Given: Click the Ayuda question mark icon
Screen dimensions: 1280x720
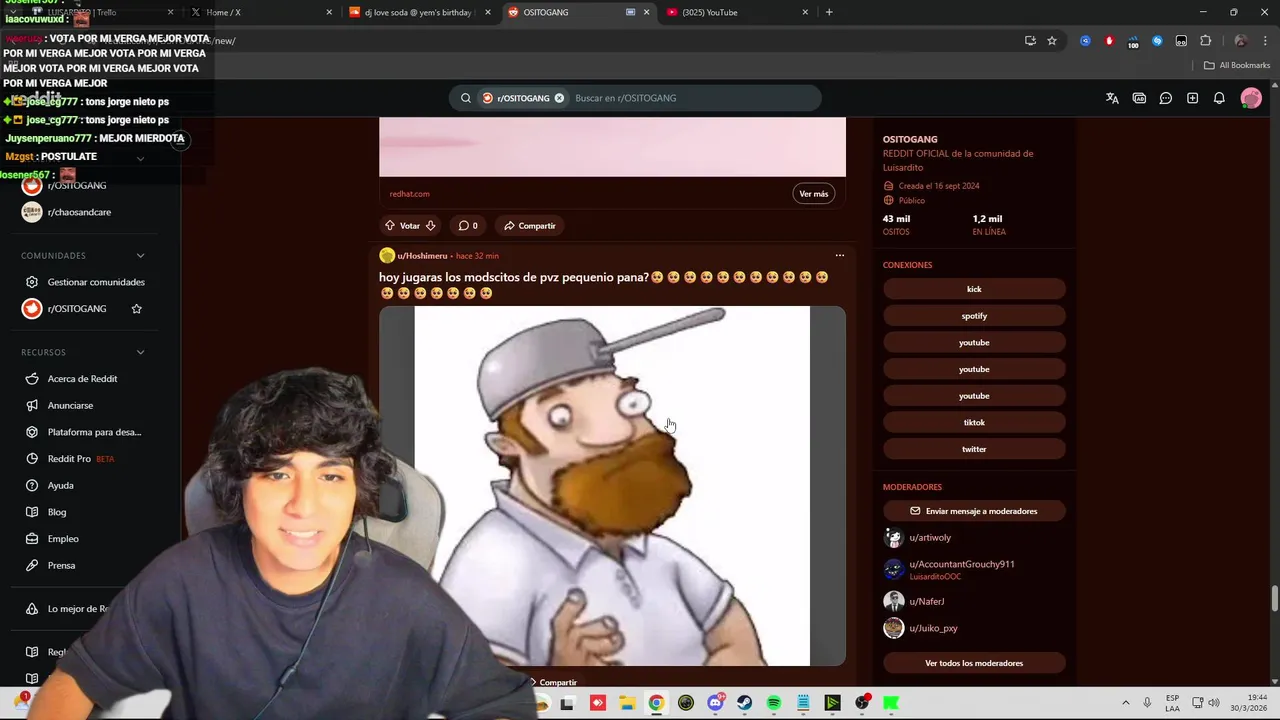Looking at the screenshot, I should click(32, 486).
